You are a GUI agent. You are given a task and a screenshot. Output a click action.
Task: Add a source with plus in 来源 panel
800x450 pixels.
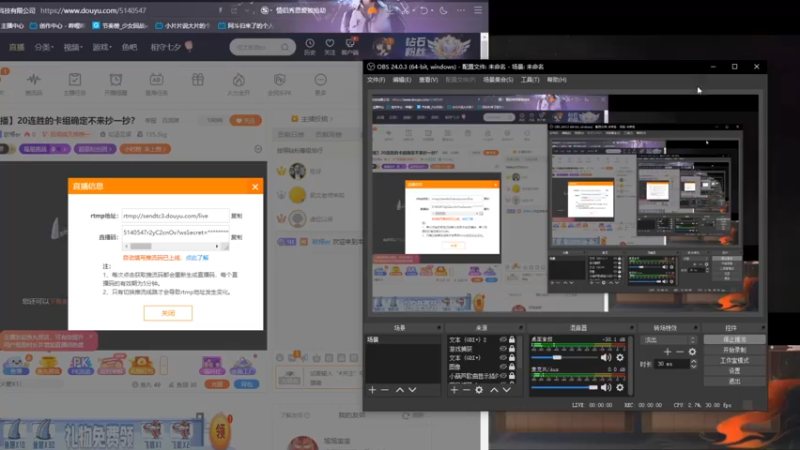pos(454,390)
